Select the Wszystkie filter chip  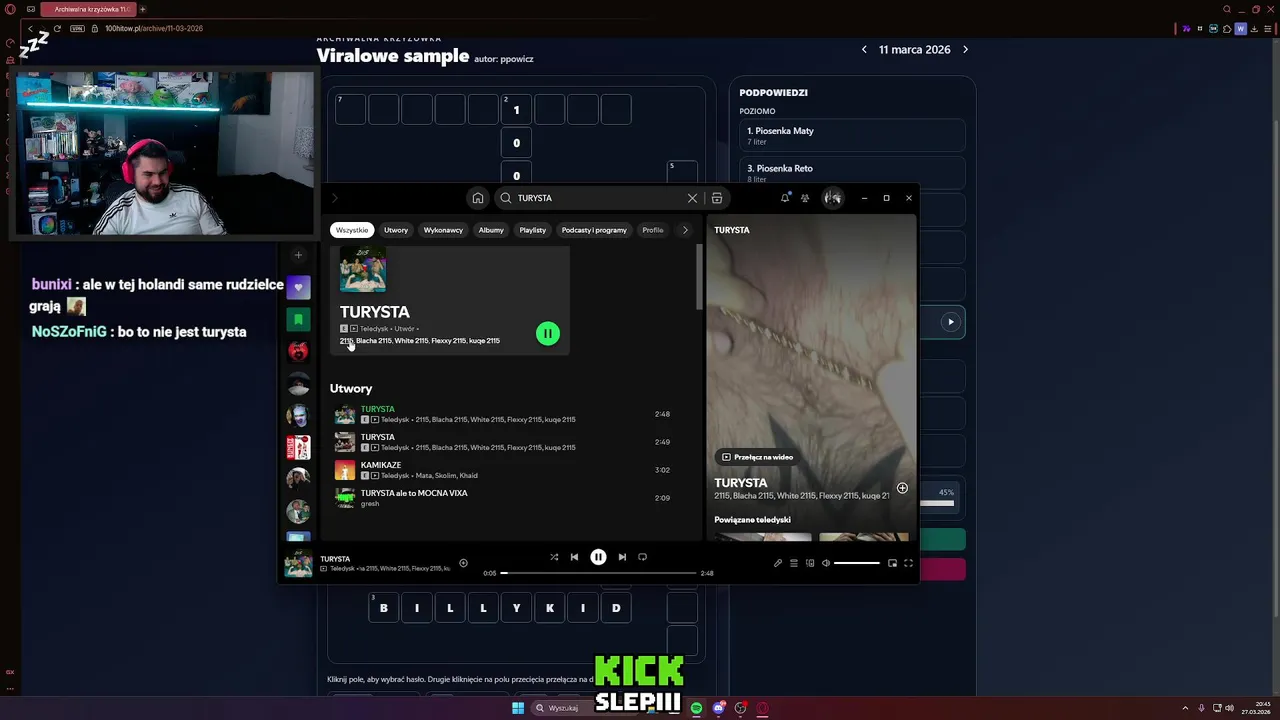coord(352,230)
